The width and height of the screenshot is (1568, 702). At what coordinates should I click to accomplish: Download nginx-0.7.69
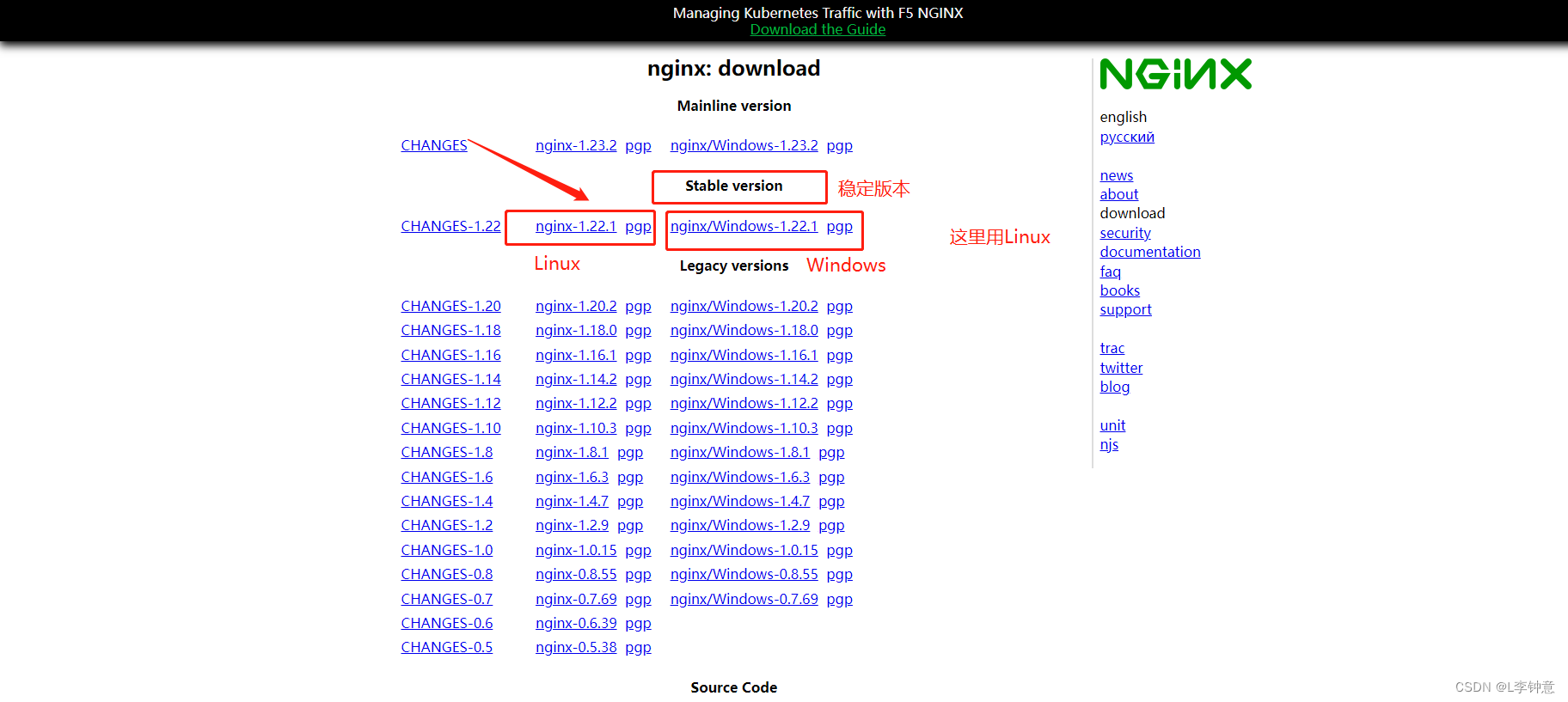[x=576, y=599]
